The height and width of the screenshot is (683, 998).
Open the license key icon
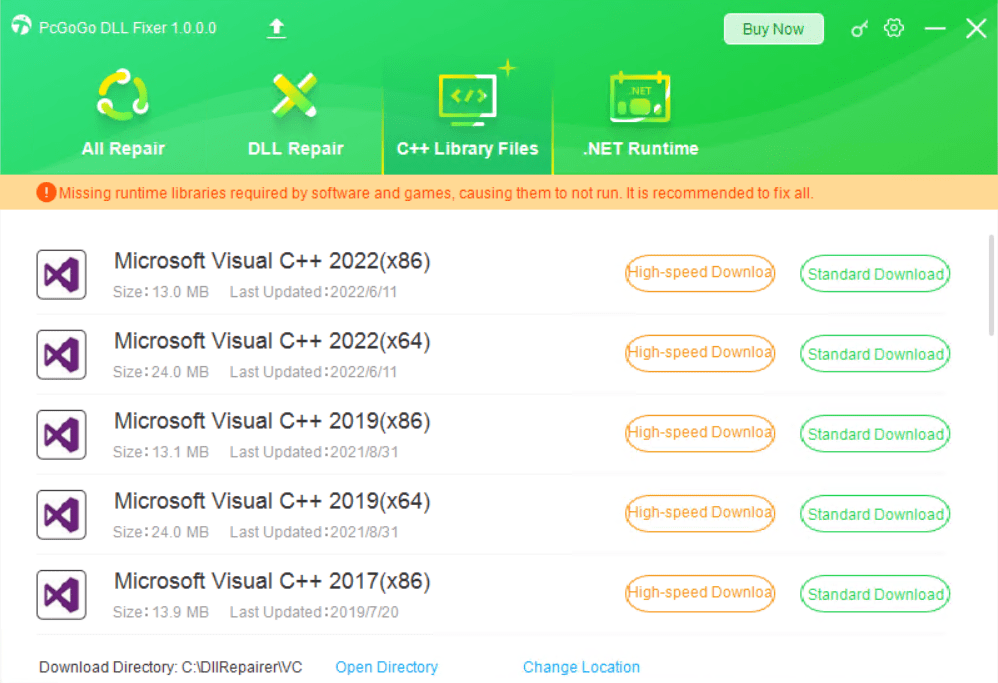[x=859, y=29]
